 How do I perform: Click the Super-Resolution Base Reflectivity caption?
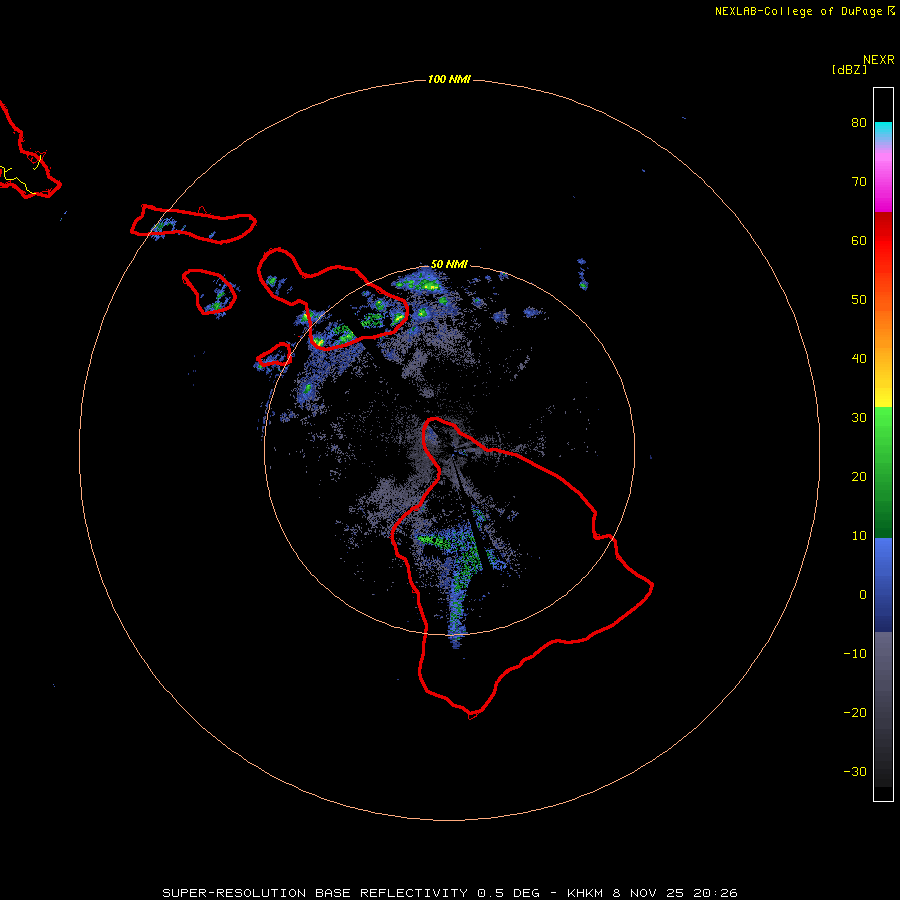point(449,893)
